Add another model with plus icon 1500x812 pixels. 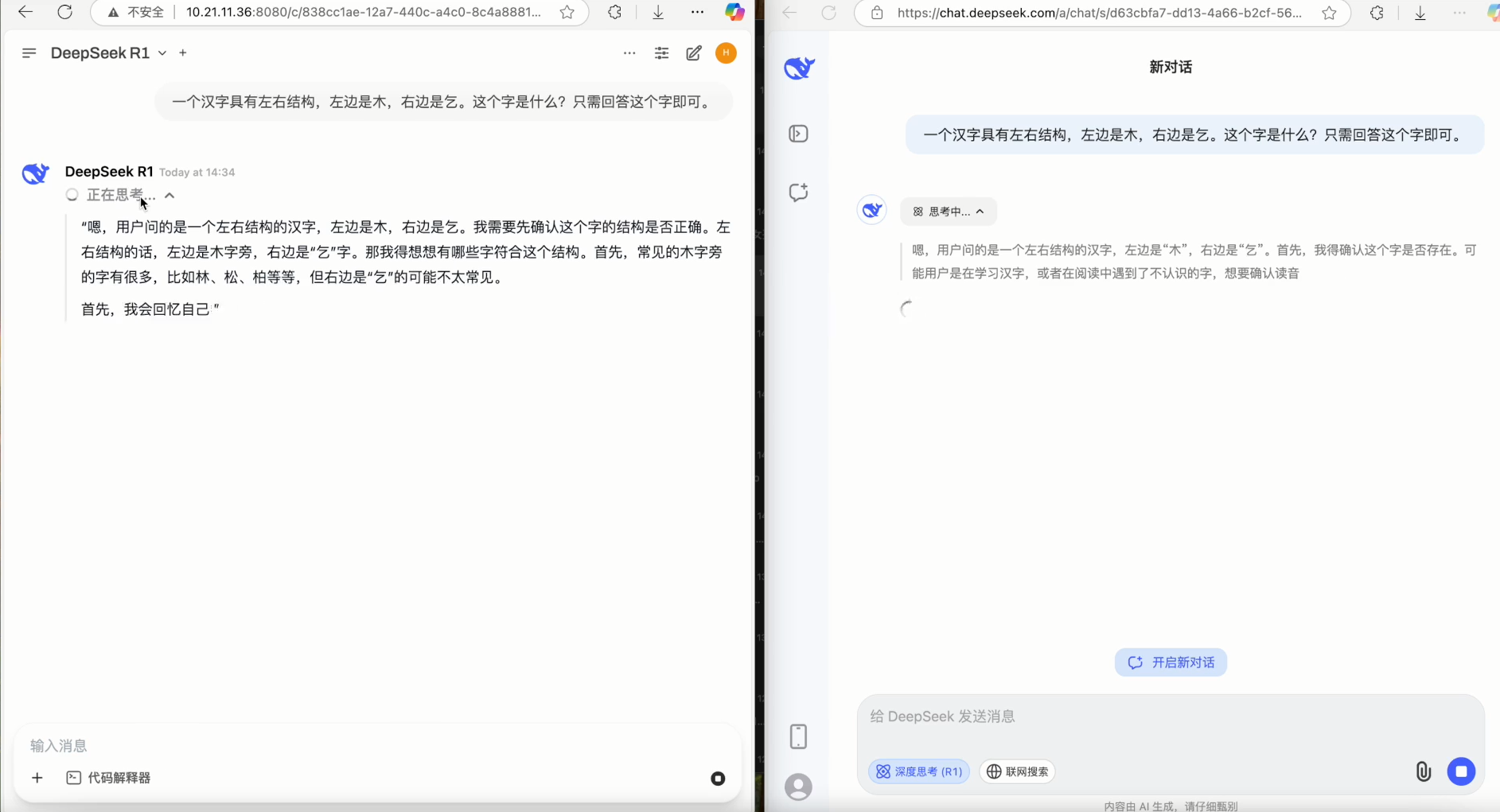pyautogui.click(x=183, y=53)
